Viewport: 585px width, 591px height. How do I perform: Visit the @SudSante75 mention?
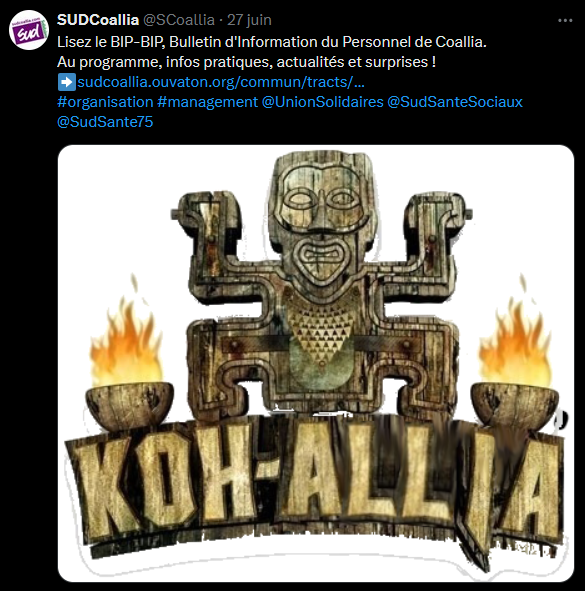tap(105, 122)
